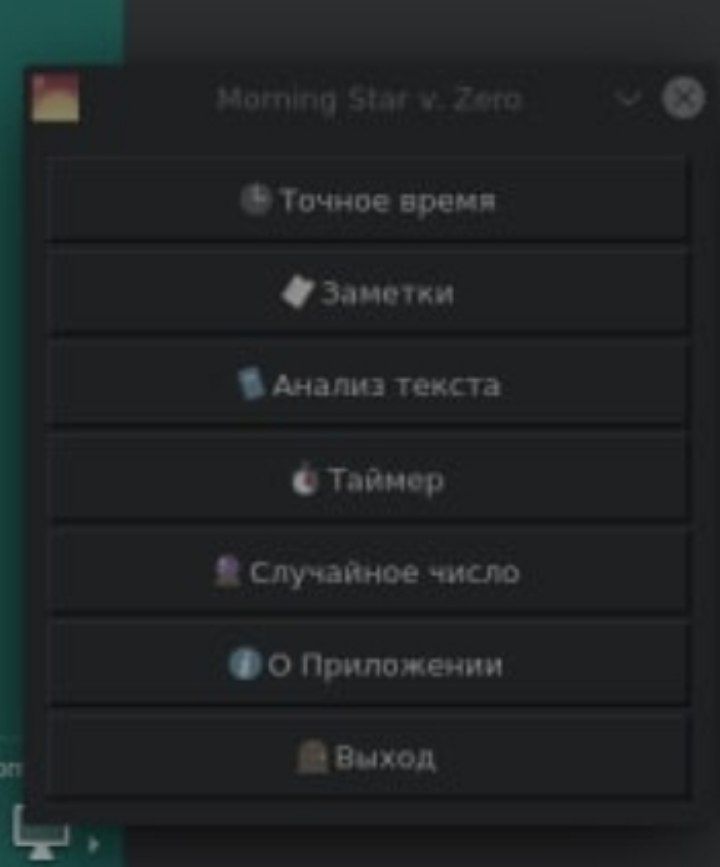Open the title bar chevron dropdown menu
Image resolution: width=720 pixels, height=867 pixels.
[628, 99]
